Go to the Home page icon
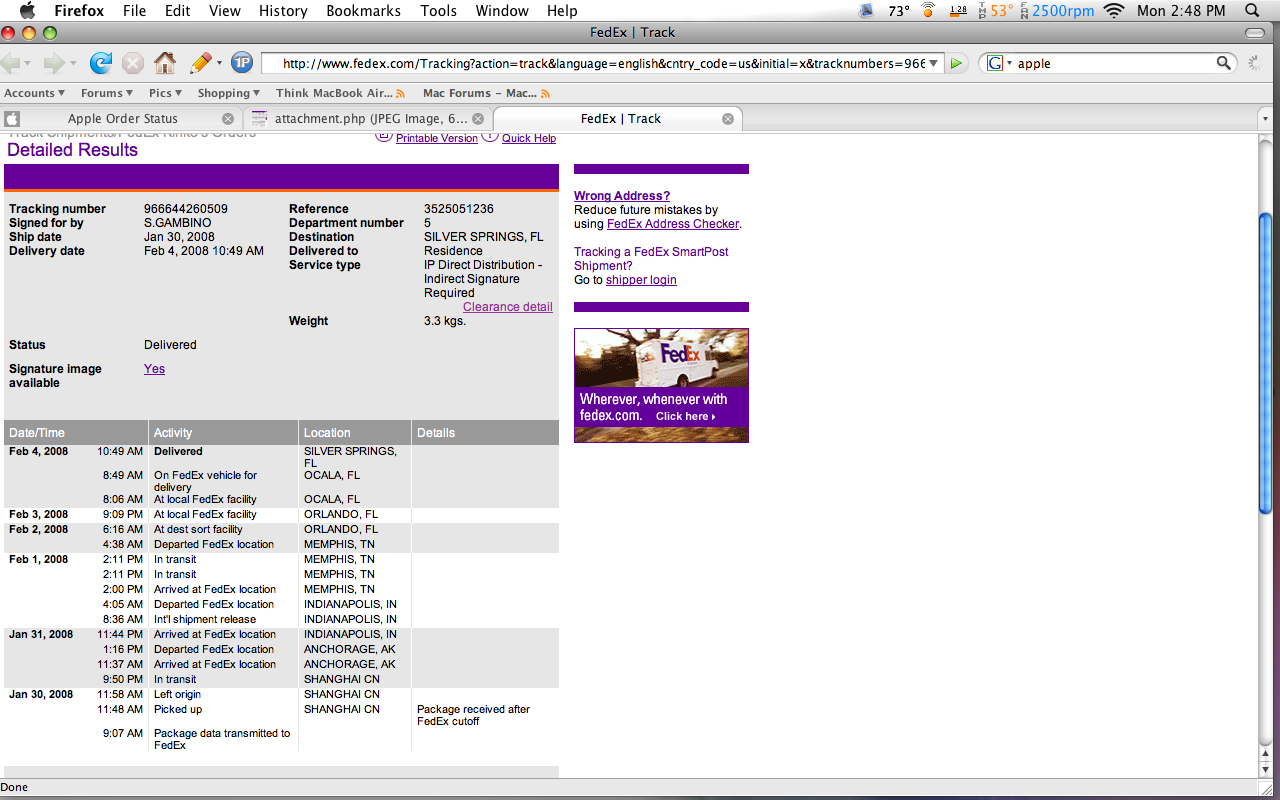The width and height of the screenshot is (1280, 800). click(165, 63)
